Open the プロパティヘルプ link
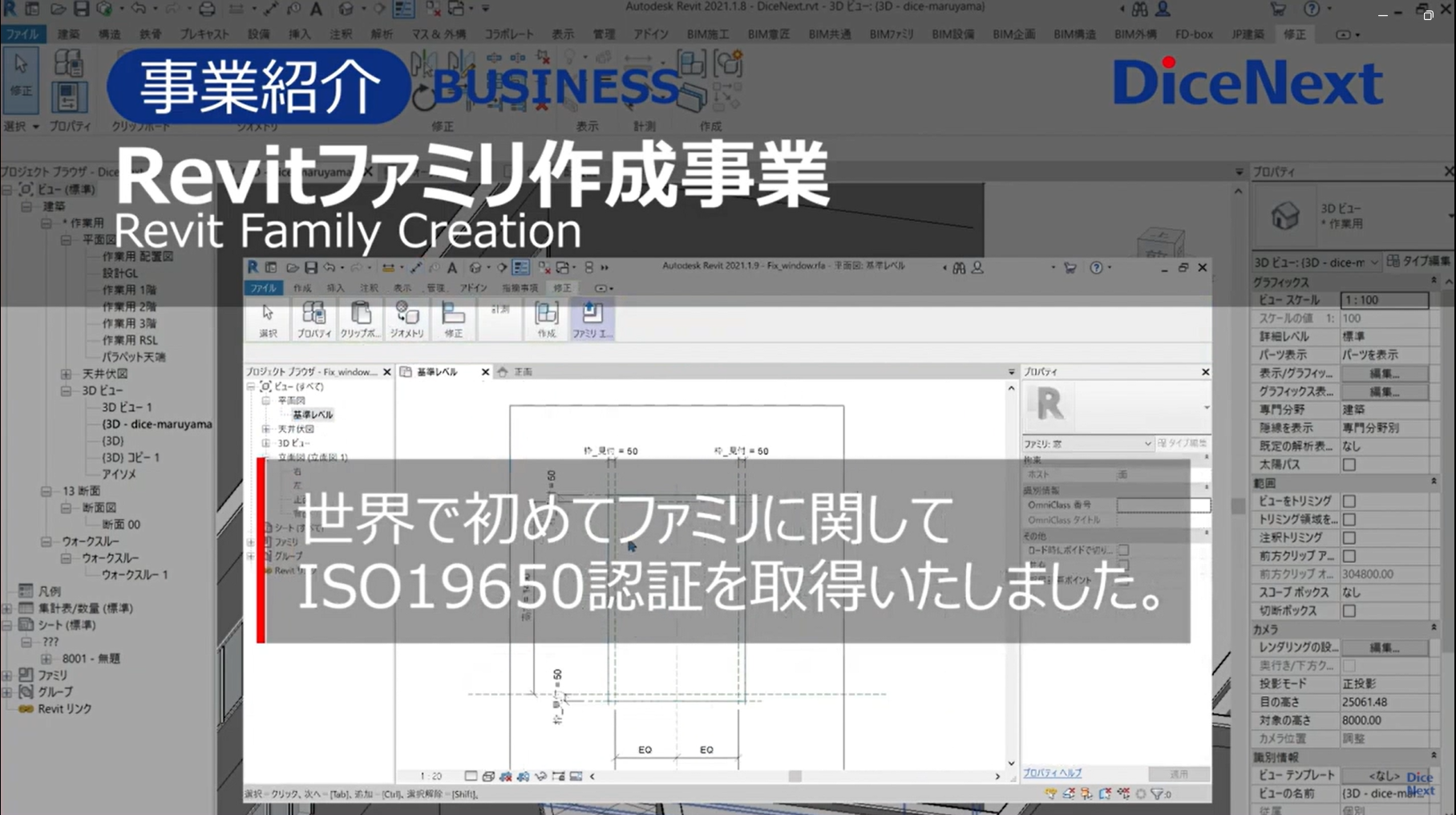This screenshot has width=1456, height=815. pos(1052,772)
